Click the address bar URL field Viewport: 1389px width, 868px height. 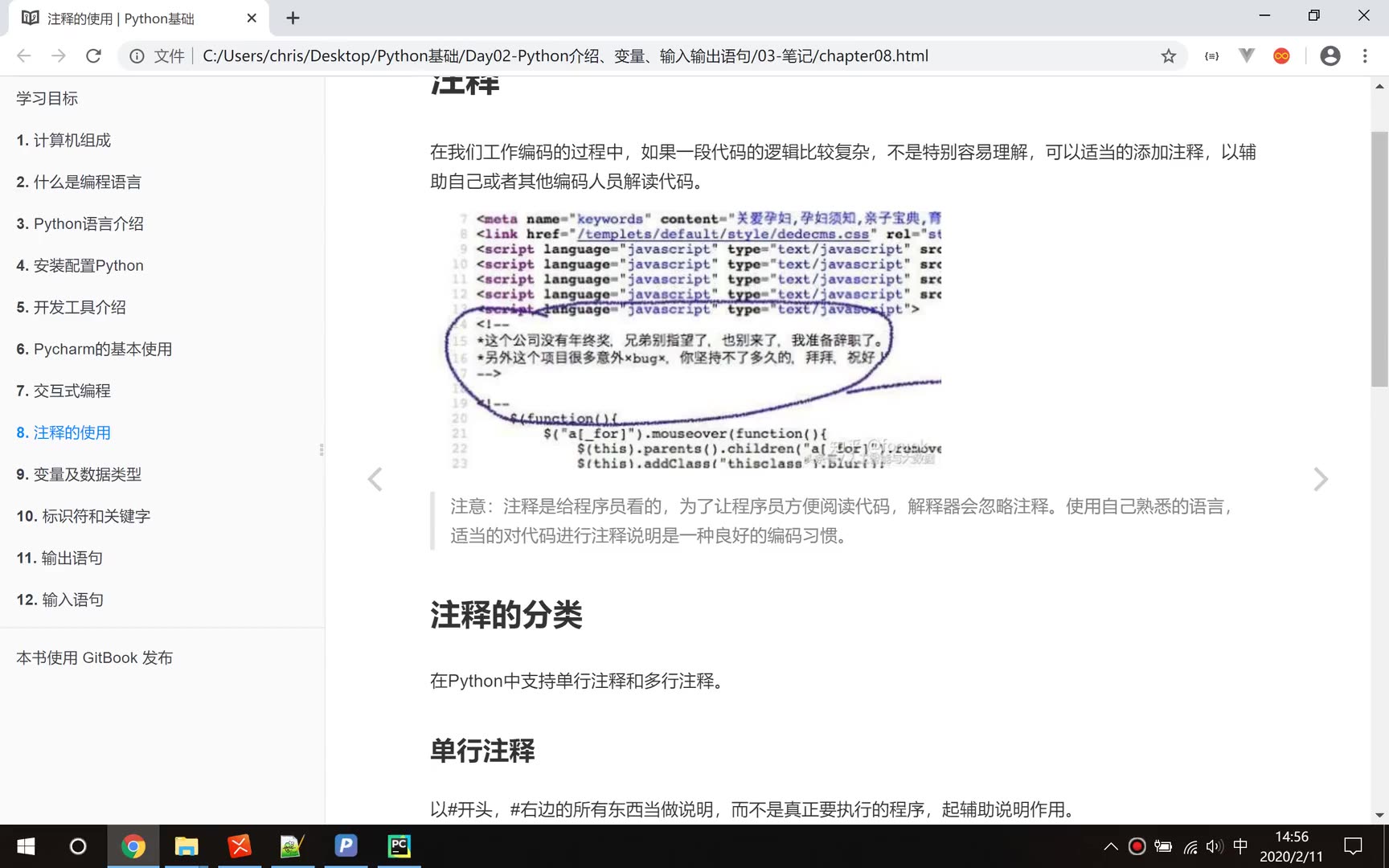pos(563,55)
